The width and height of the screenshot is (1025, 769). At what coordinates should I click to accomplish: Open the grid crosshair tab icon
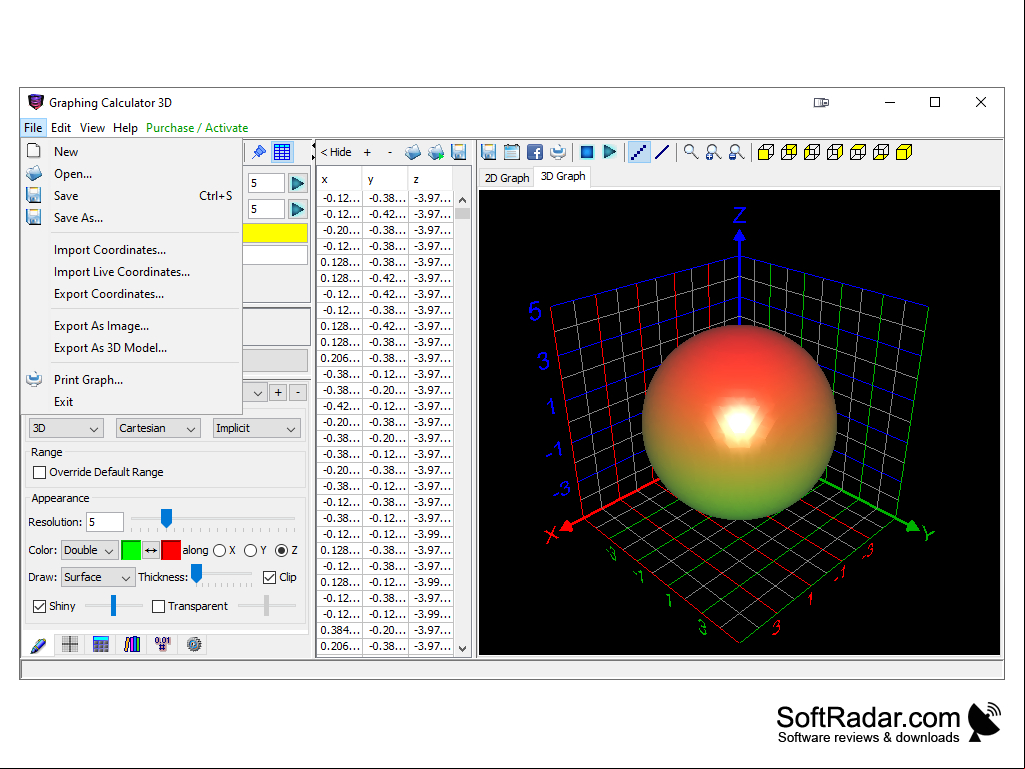click(x=70, y=645)
